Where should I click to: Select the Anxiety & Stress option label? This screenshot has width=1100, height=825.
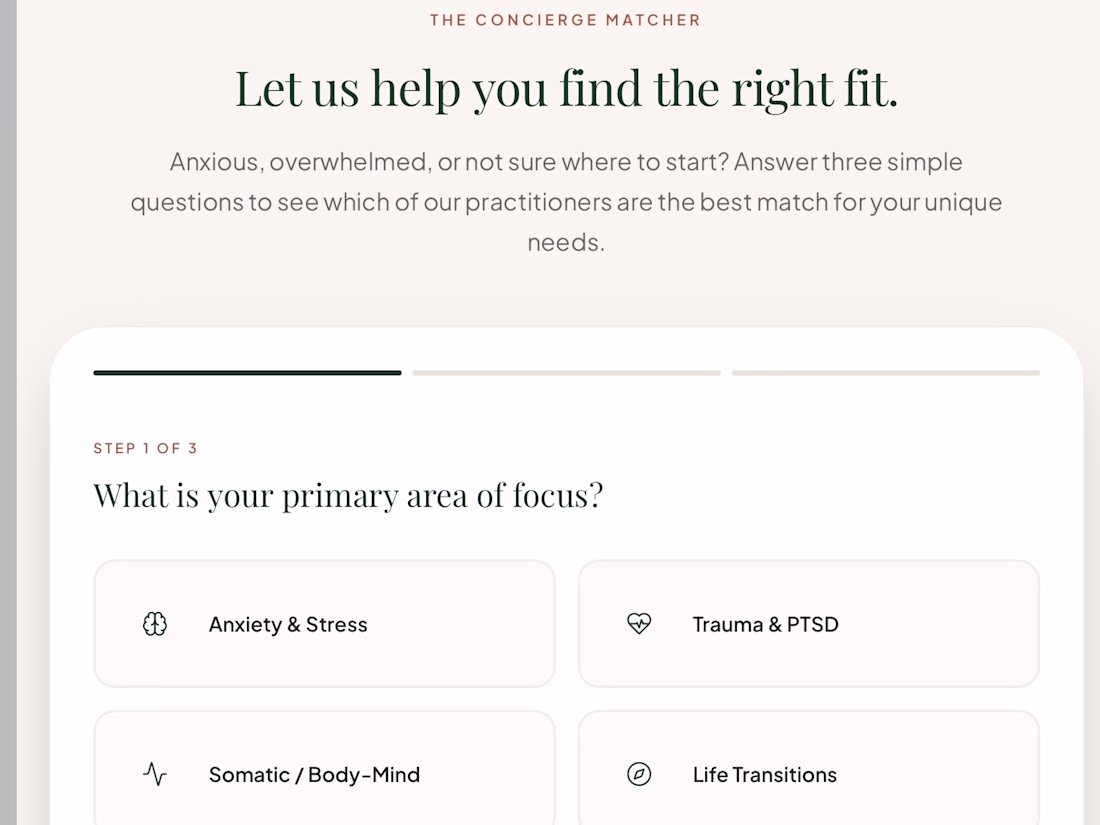point(288,624)
